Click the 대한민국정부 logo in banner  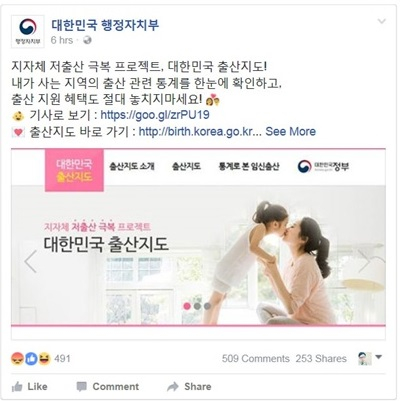pyautogui.click(x=323, y=166)
